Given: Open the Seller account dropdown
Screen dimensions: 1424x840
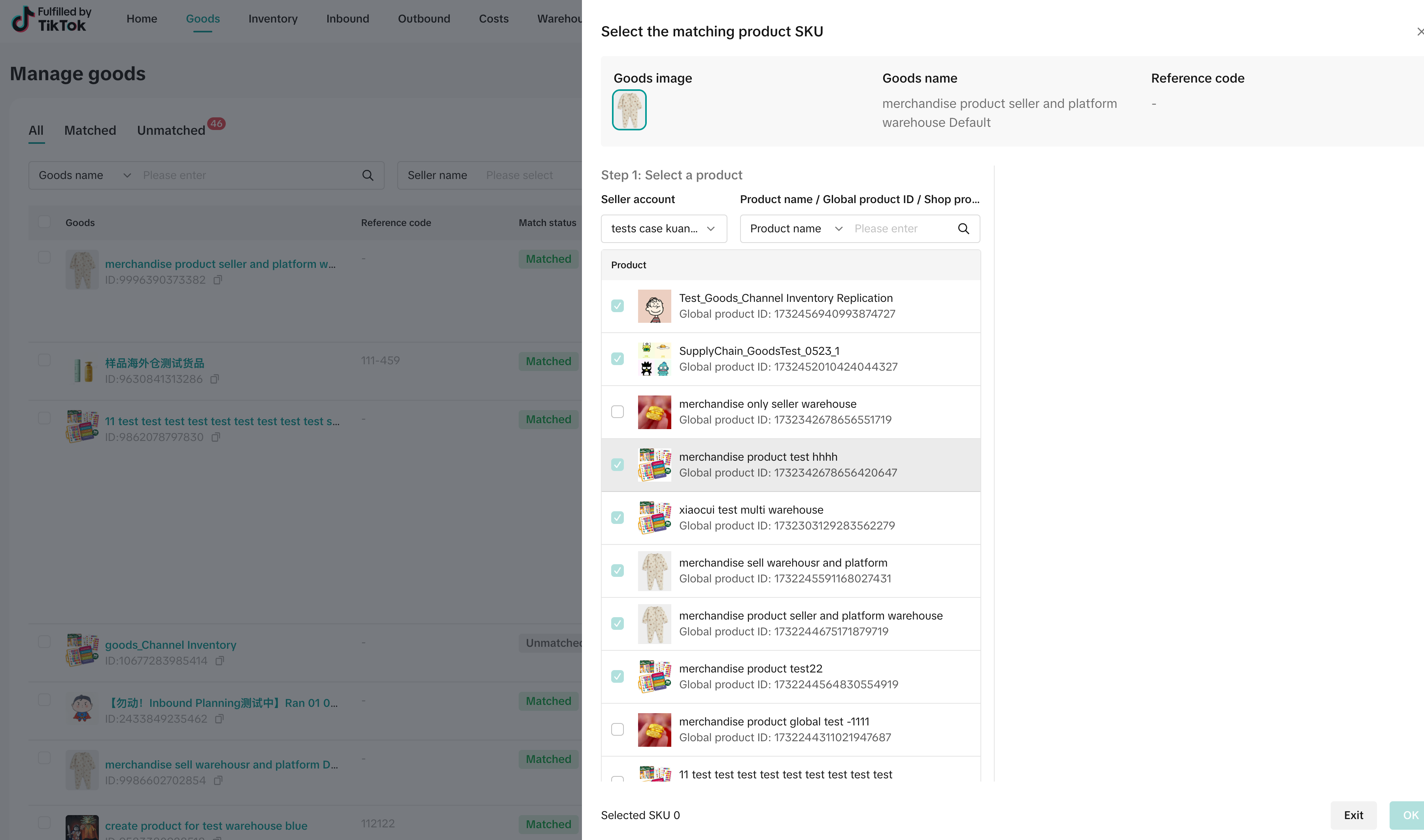Looking at the screenshot, I should coord(664,229).
